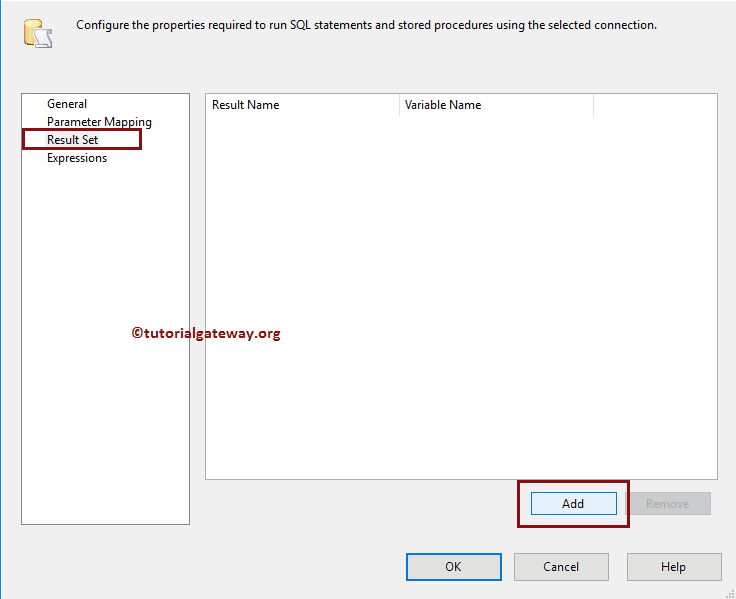Viewport: 736px width, 599px height.
Task: Click the window resize grip corner
Action: (x=730, y=594)
